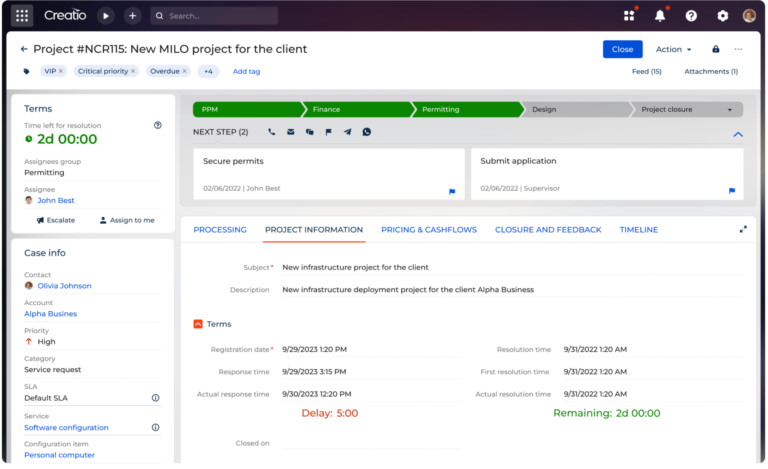
Task: Go back using the left arrow
Action: (x=24, y=49)
